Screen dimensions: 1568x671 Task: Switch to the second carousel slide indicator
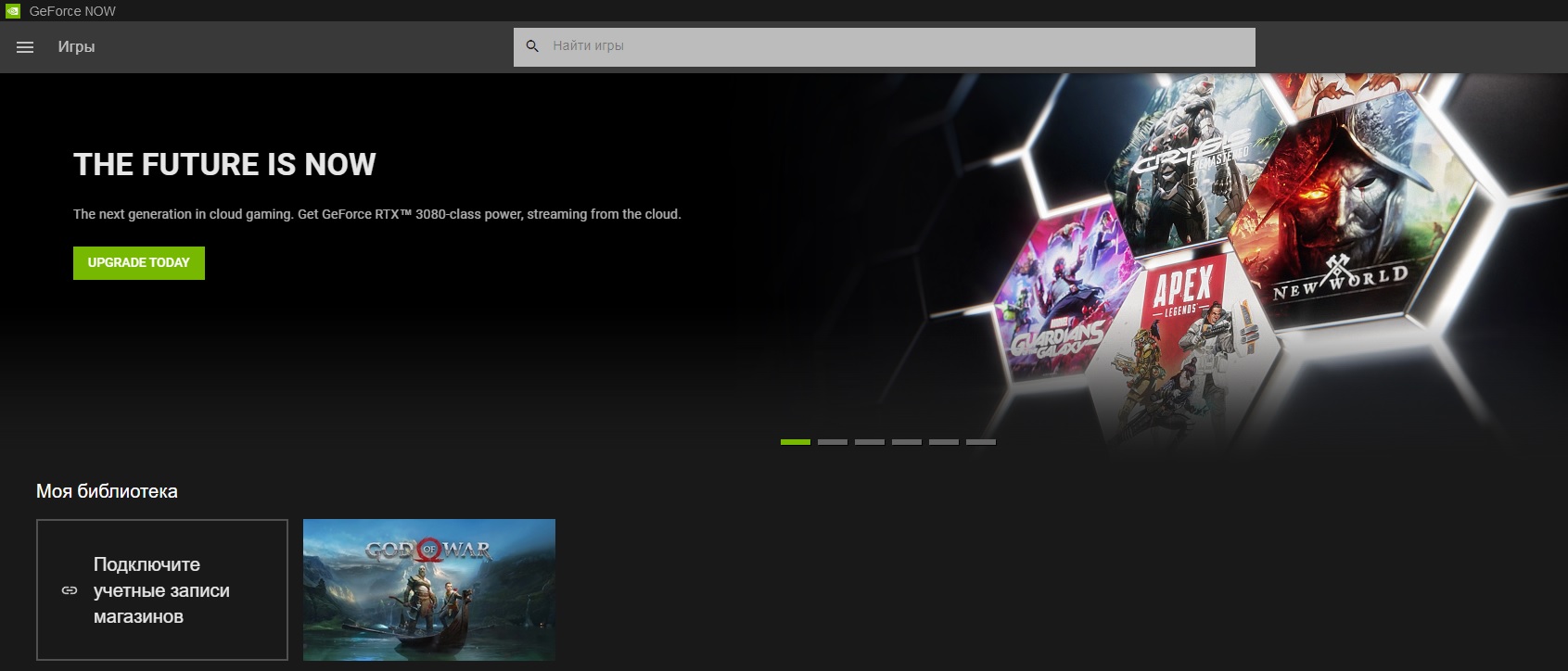833,442
